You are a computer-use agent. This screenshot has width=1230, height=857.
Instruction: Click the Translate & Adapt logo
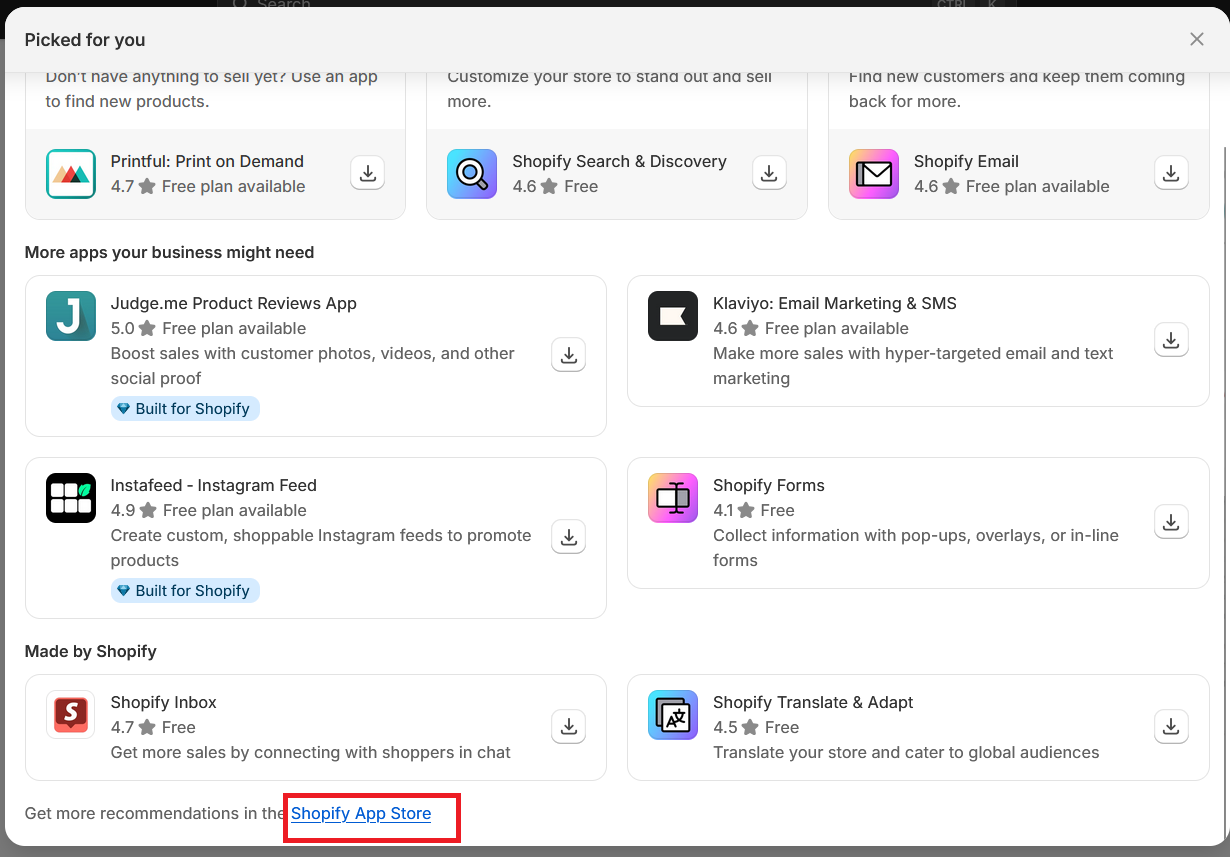[x=673, y=715]
